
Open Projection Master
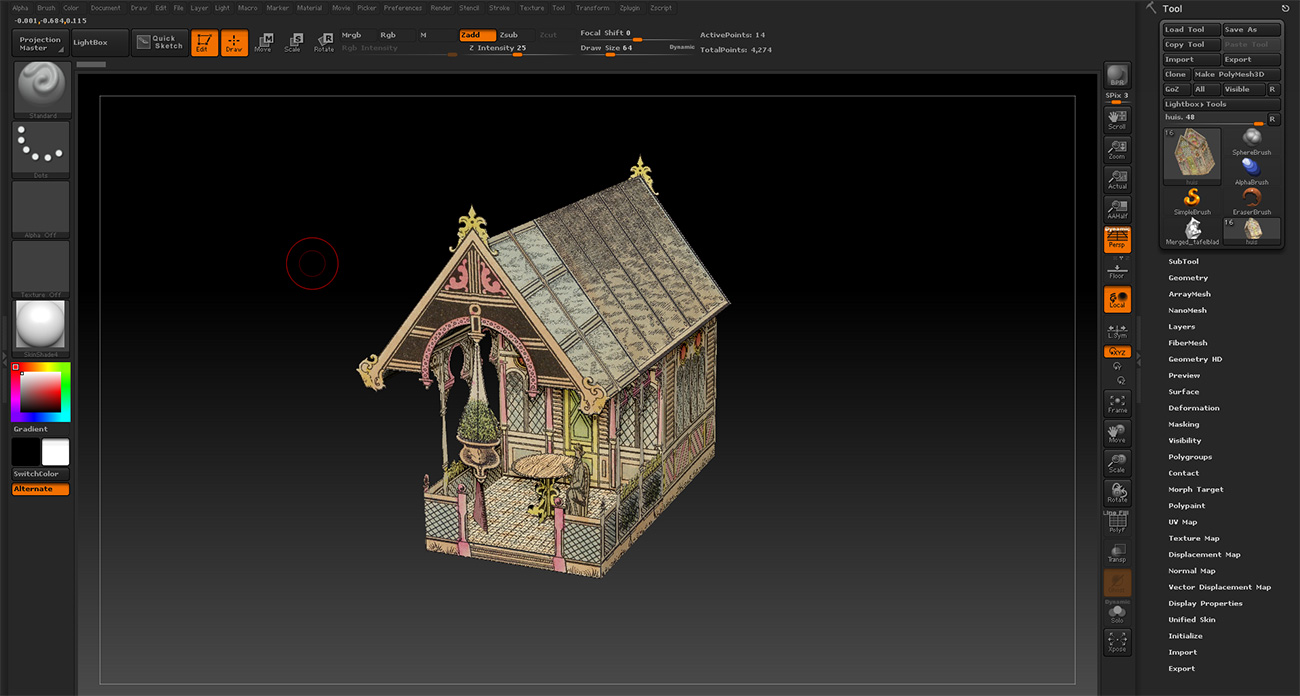(x=40, y=43)
